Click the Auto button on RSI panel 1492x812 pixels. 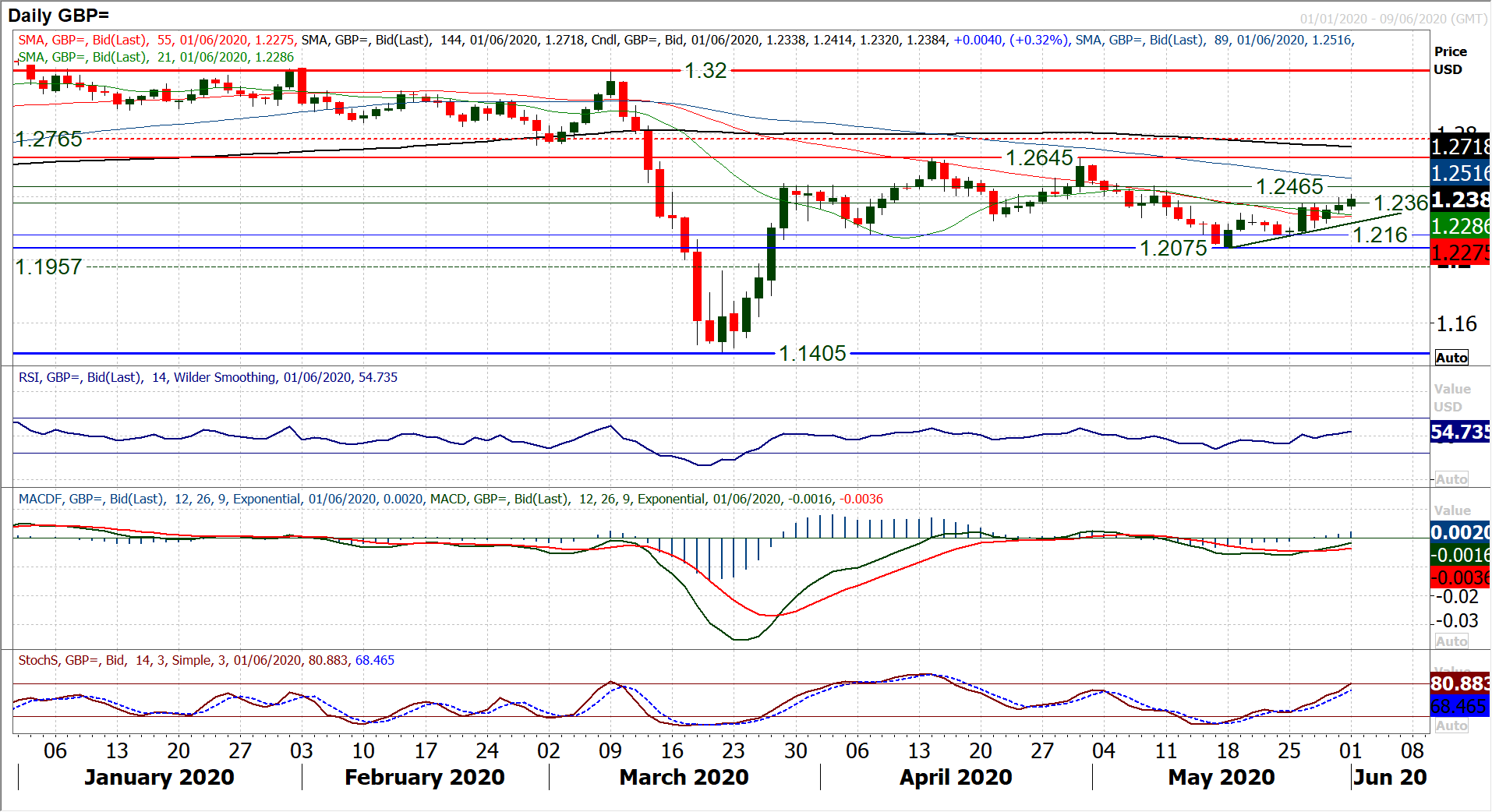pos(1451,479)
